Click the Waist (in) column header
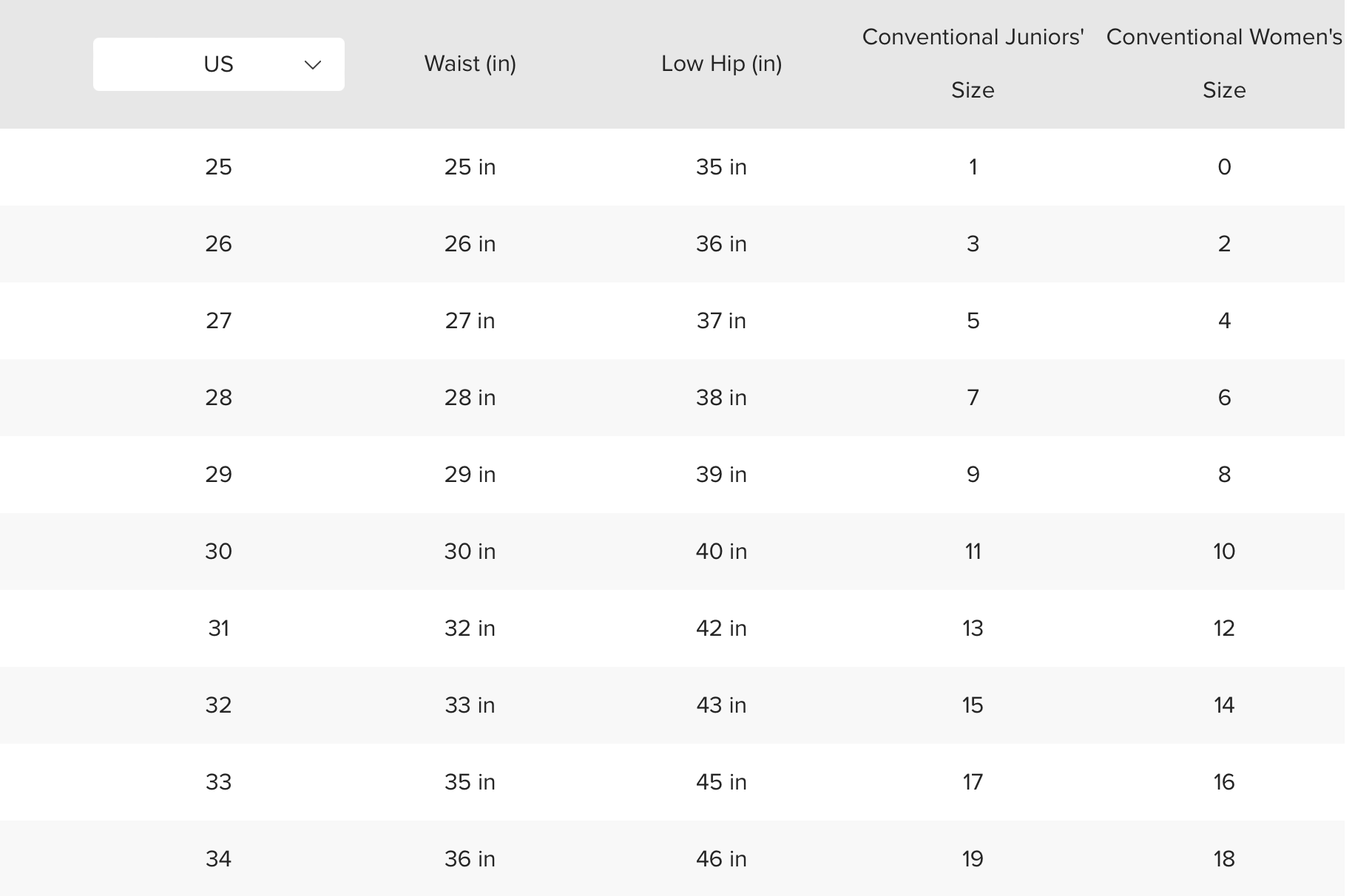The image size is (1355, 896). coord(470,64)
